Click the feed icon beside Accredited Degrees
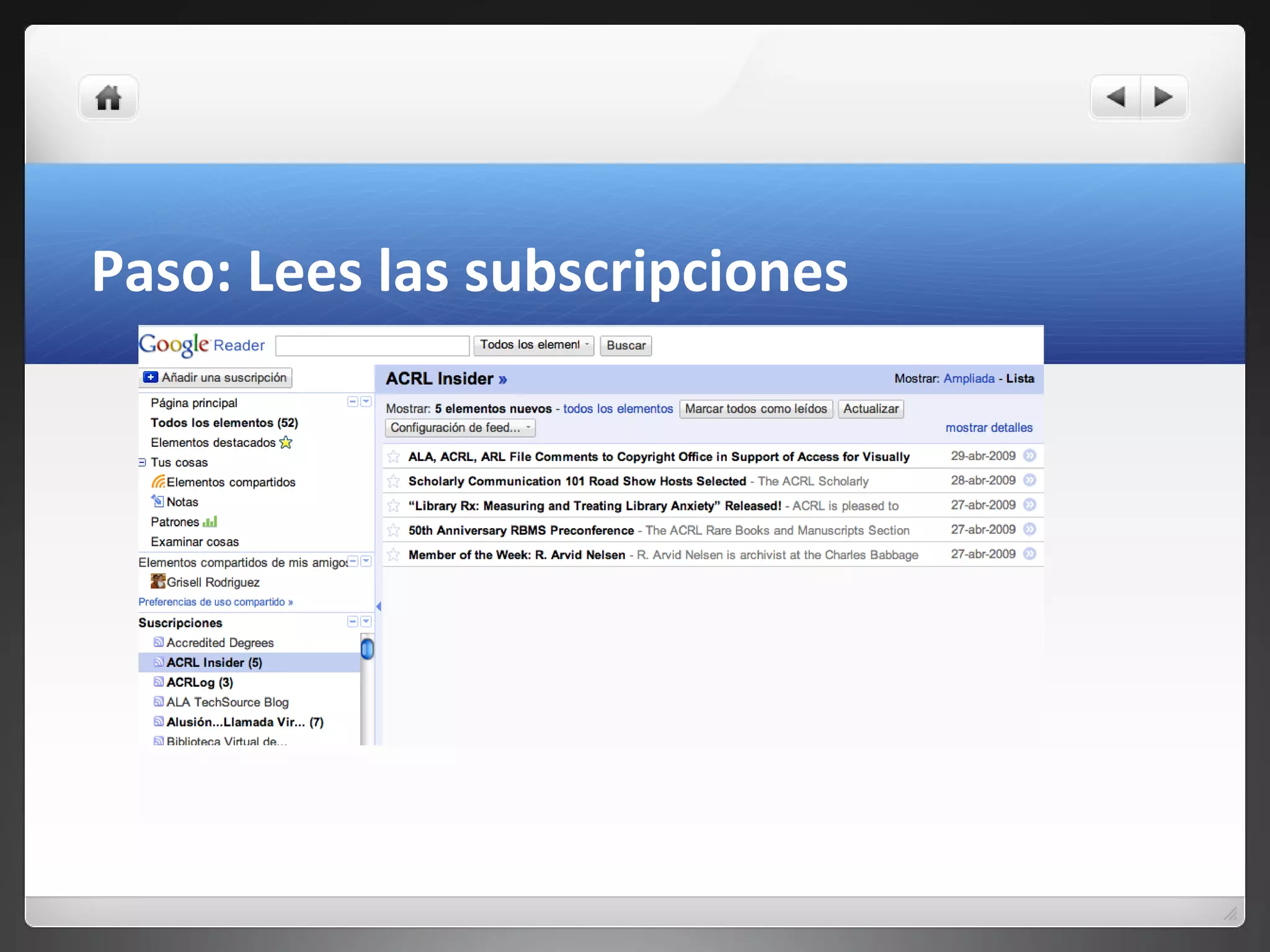 pyautogui.click(x=159, y=642)
